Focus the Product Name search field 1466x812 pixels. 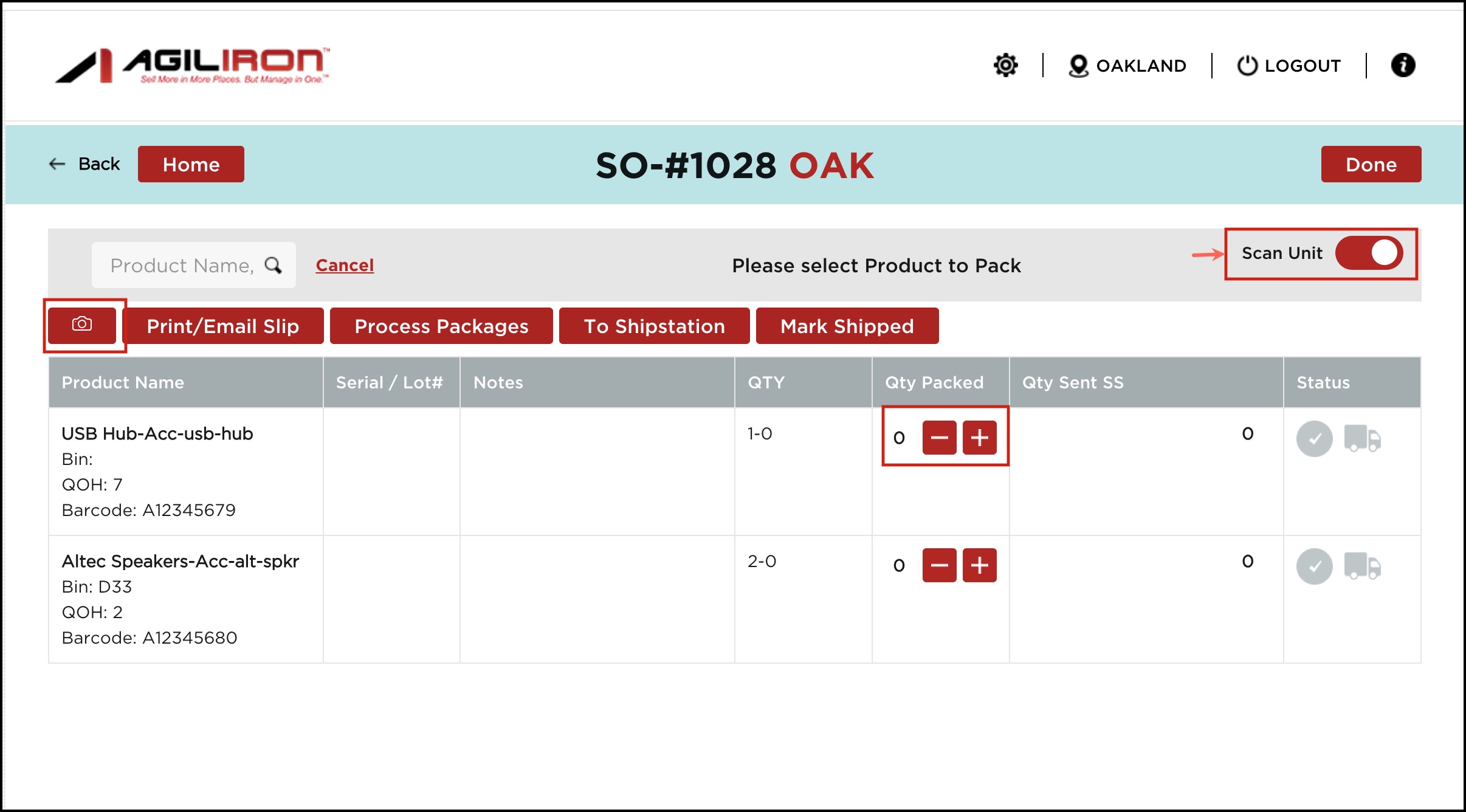click(181, 266)
